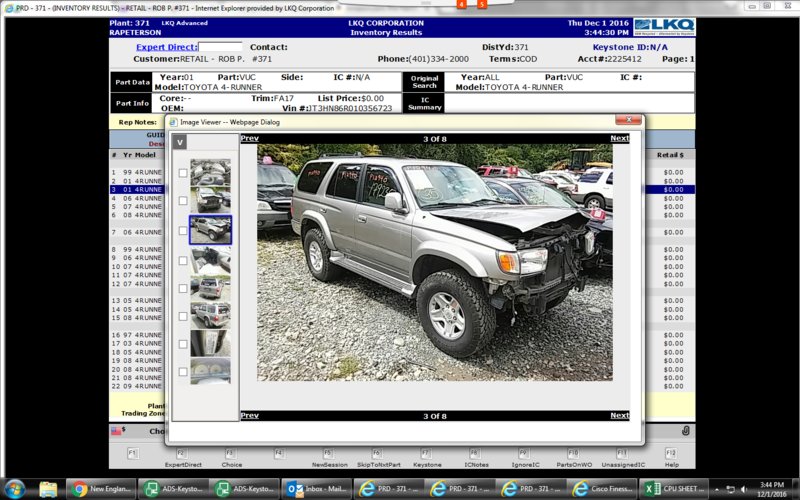Check the box beside the gauge-cluster thumbnail
Screen dimensions: 800x500
click(x=183, y=372)
